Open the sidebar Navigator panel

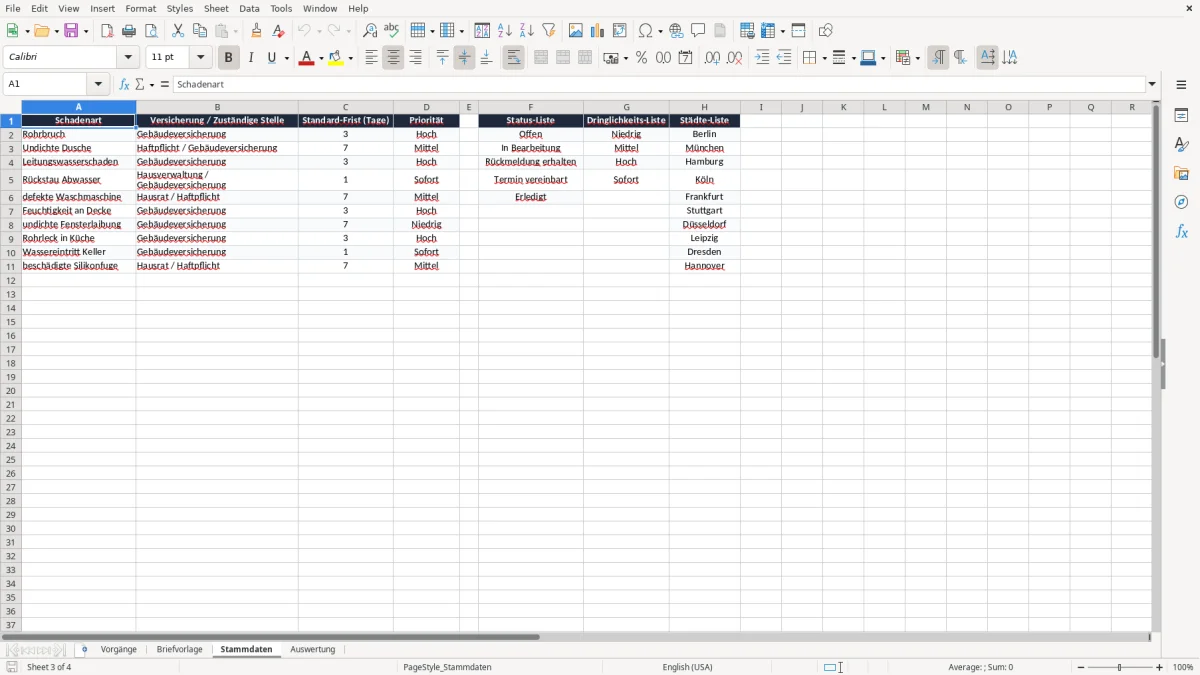click(1181, 202)
